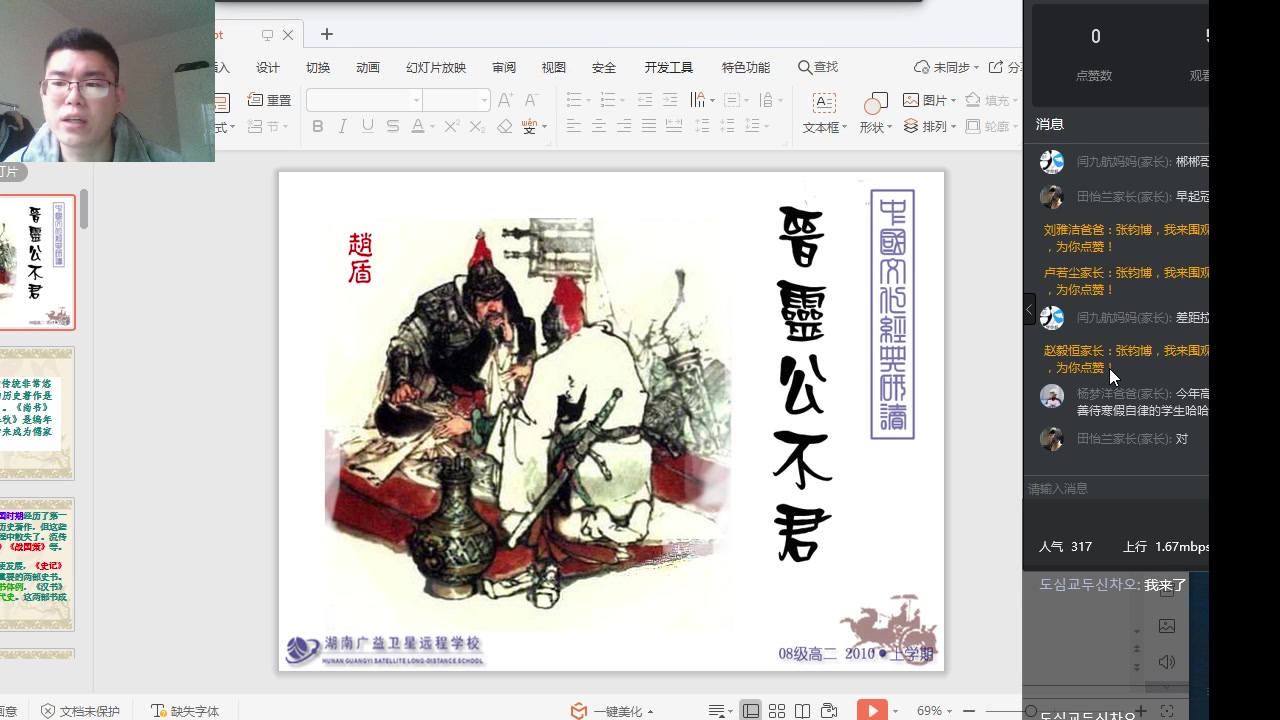Expand the bullet list dropdown

tap(588, 101)
